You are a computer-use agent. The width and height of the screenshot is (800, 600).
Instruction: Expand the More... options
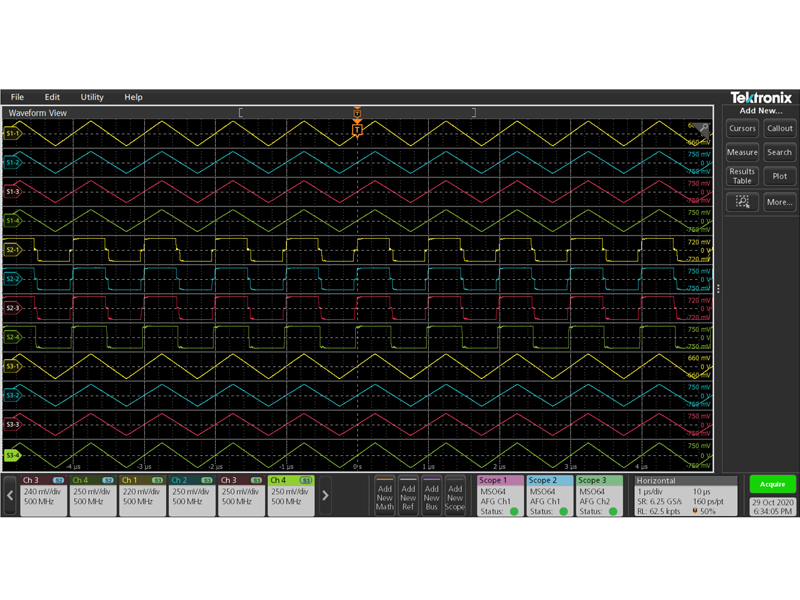click(x=779, y=202)
